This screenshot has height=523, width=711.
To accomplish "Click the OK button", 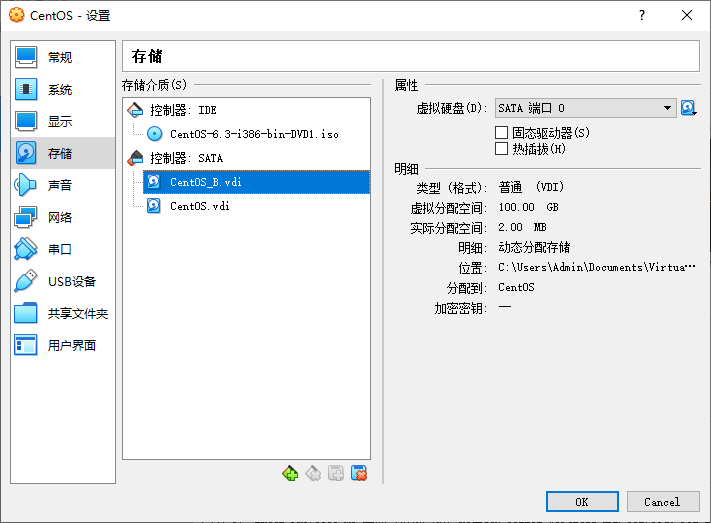I will click(582, 502).
